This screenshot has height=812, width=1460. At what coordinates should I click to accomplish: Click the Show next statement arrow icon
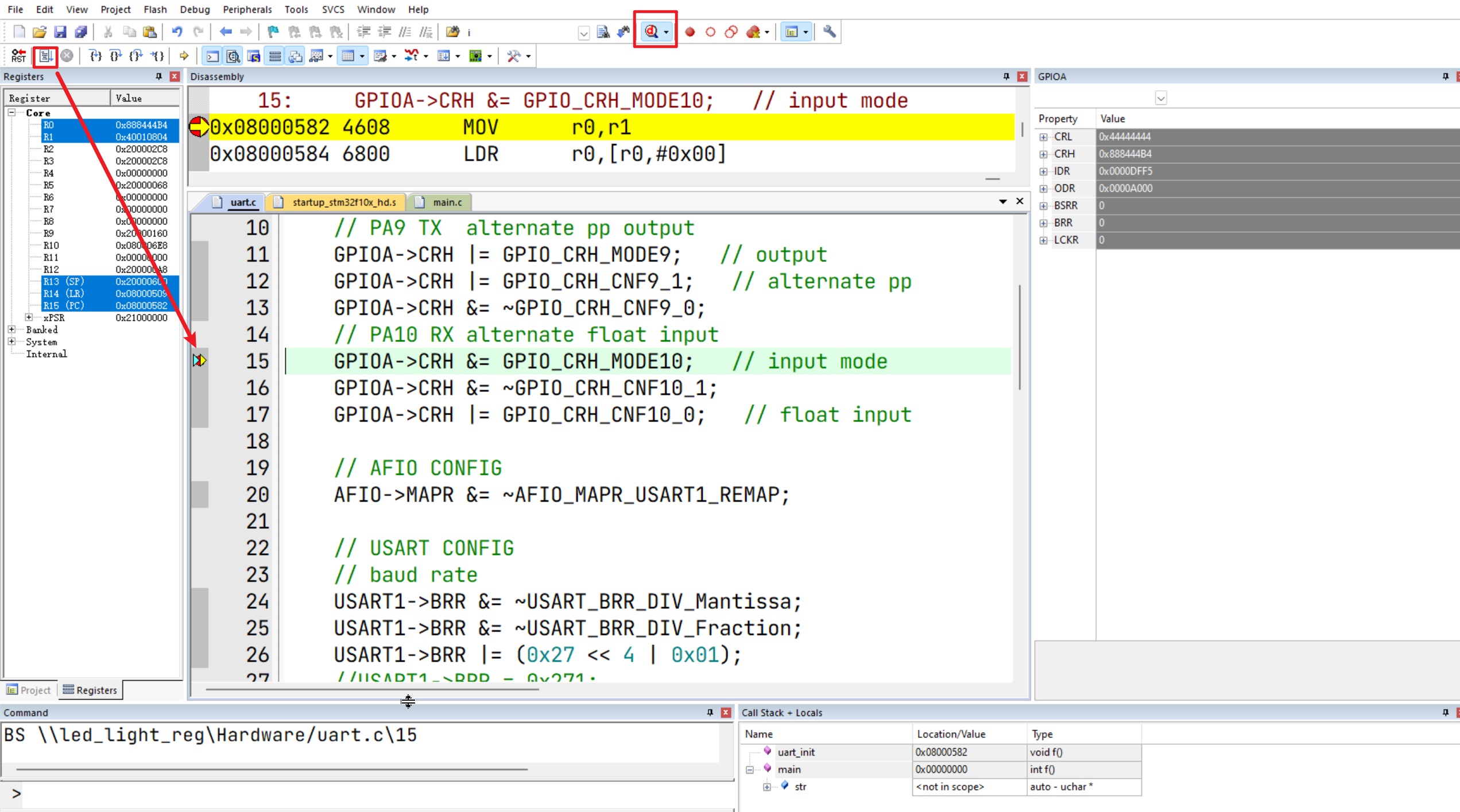point(184,56)
